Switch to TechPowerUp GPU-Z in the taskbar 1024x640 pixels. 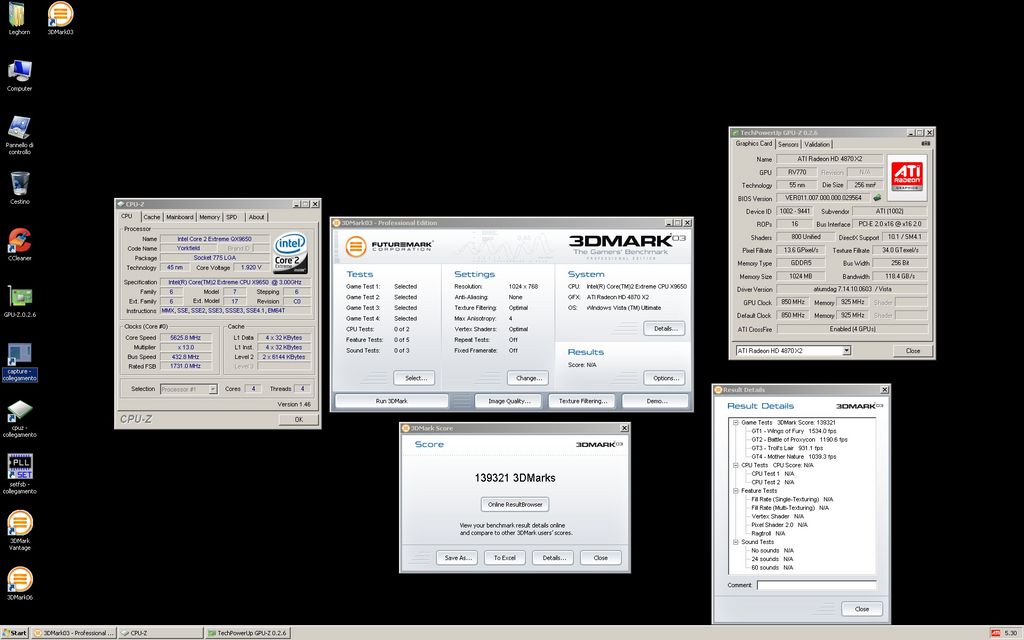(248, 633)
